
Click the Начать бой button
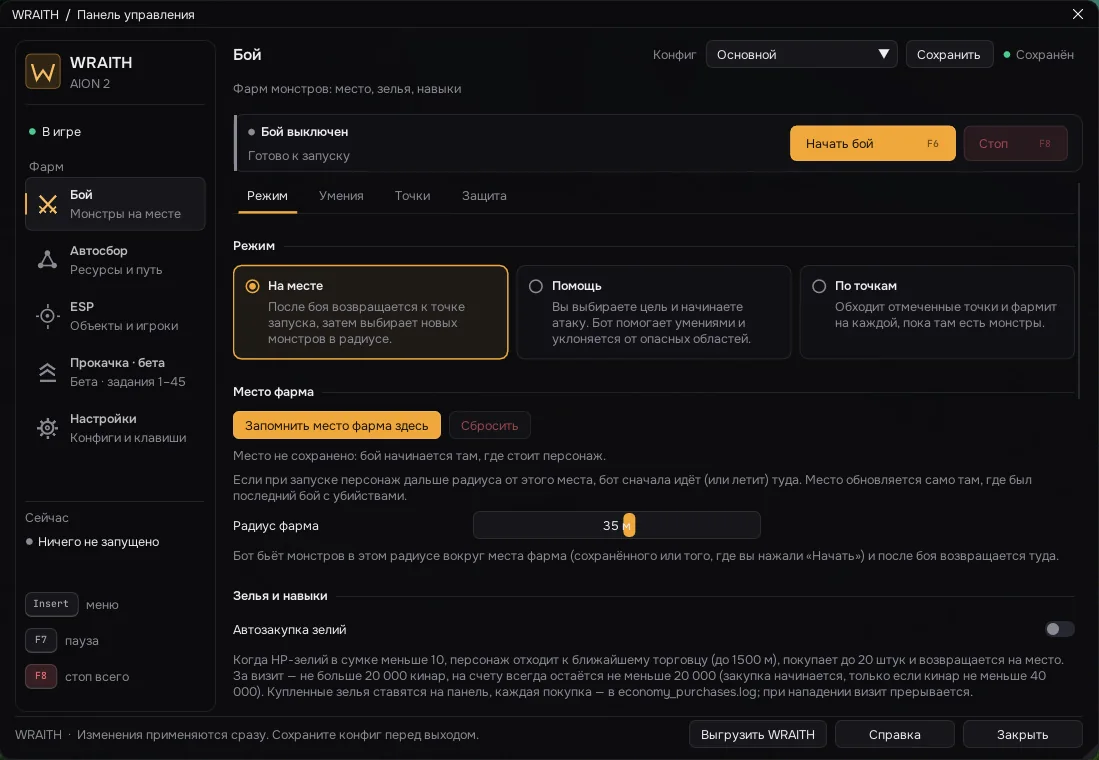(873, 144)
